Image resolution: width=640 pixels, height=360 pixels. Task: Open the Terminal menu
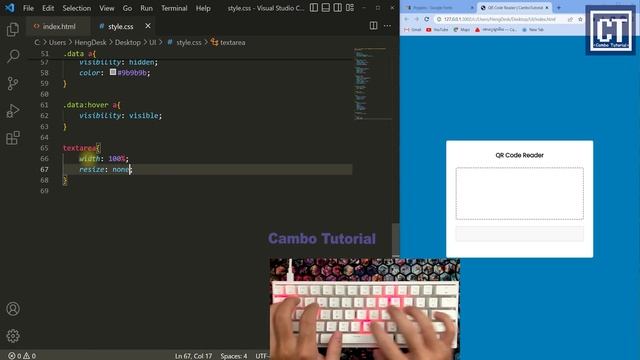coord(174,8)
